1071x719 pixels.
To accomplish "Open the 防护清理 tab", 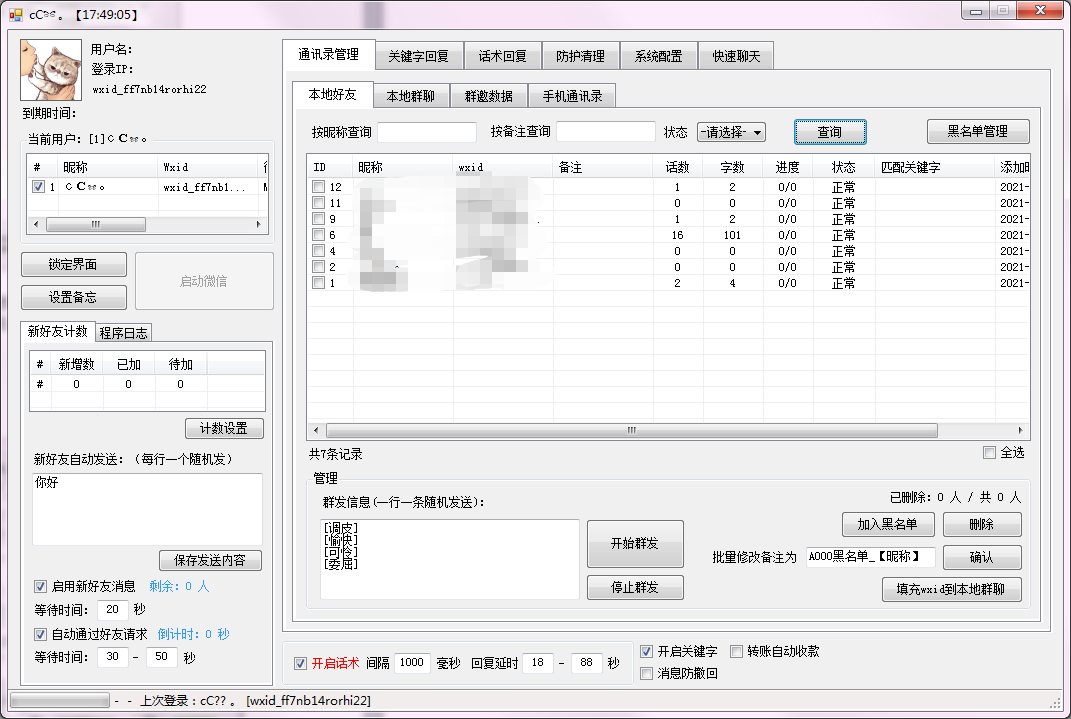I will (x=580, y=56).
